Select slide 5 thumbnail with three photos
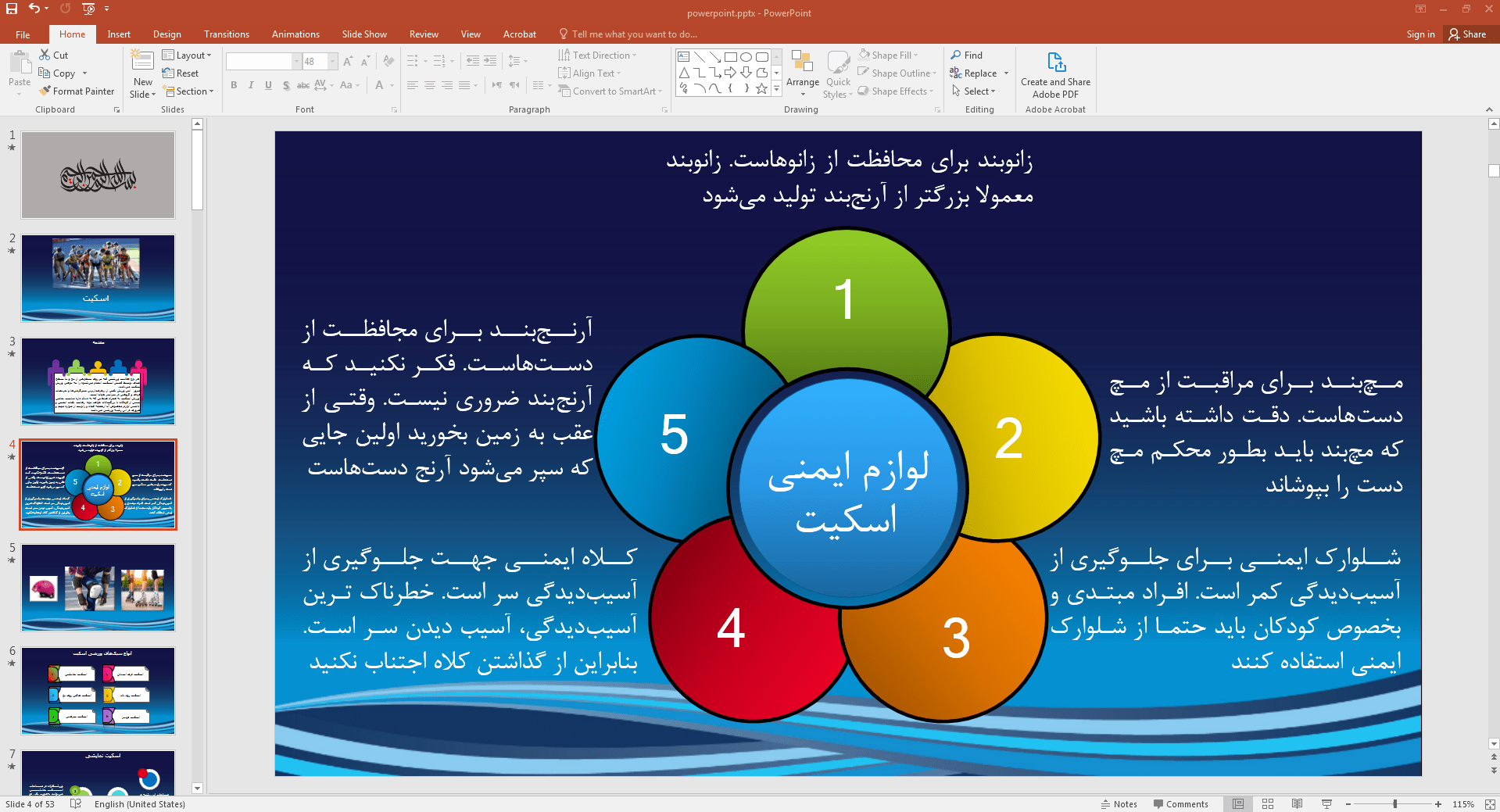The image size is (1500, 812). [x=98, y=588]
